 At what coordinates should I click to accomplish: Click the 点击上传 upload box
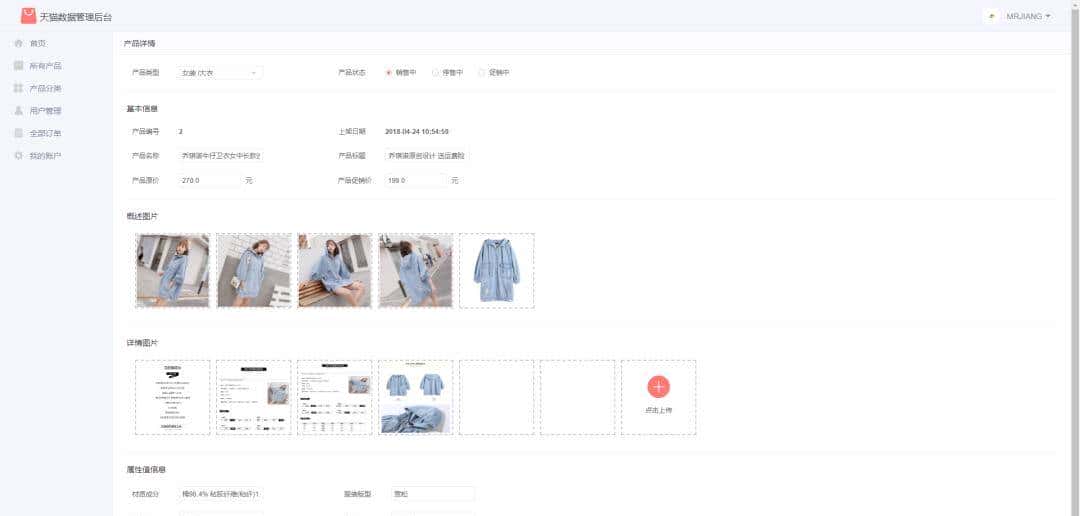[x=658, y=398]
